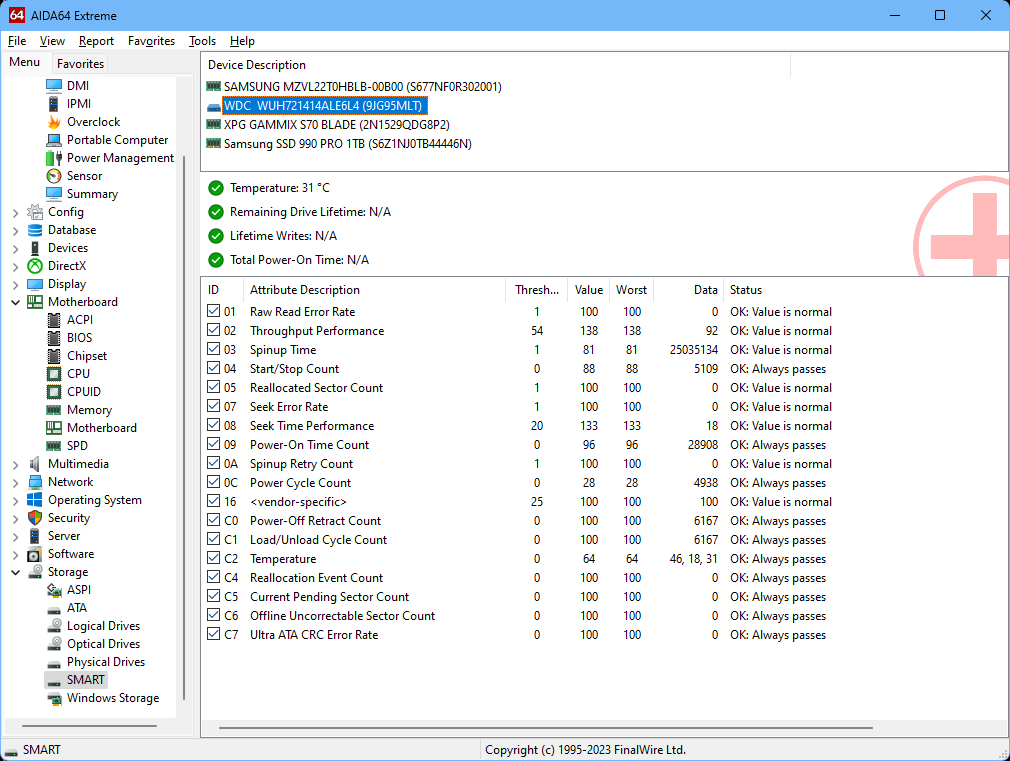Select the Logical Drives icon
This screenshot has height=761, width=1010.
pyautogui.click(x=54, y=626)
